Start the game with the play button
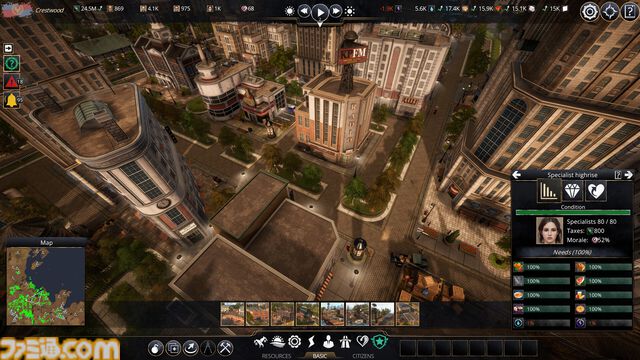The height and width of the screenshot is (360, 640). (320, 12)
